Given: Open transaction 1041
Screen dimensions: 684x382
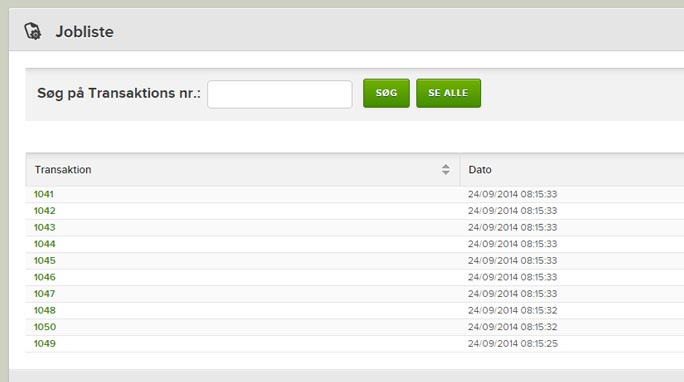Looking at the screenshot, I should click(x=44, y=194).
